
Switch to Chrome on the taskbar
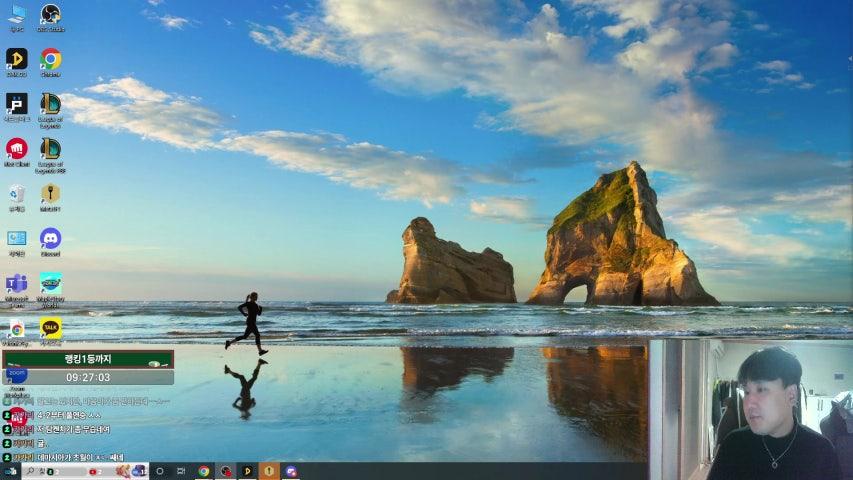tap(204, 471)
